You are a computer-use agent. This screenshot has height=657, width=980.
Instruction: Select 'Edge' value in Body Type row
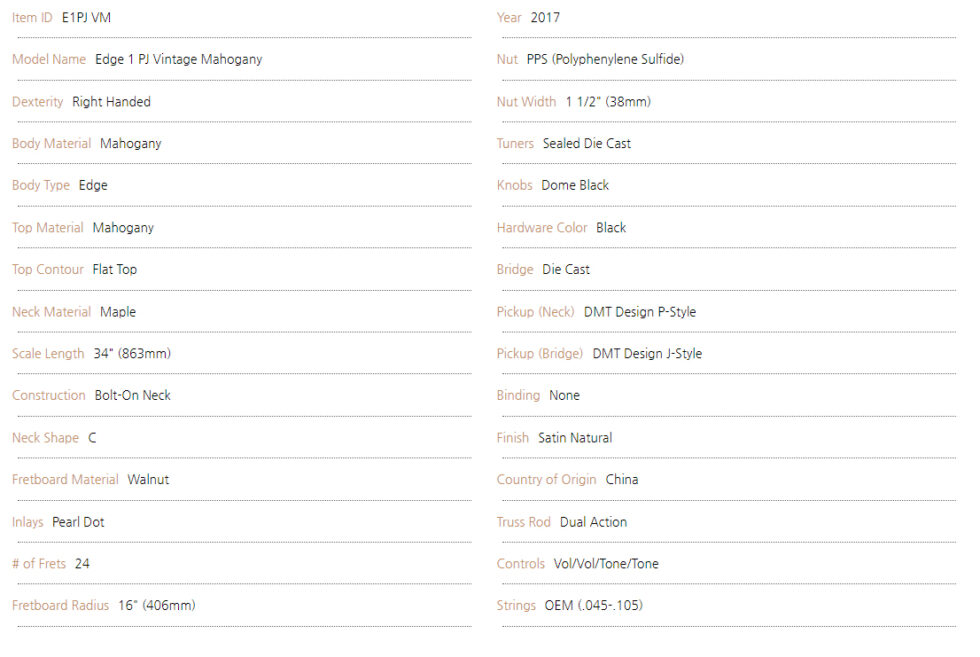(x=93, y=186)
